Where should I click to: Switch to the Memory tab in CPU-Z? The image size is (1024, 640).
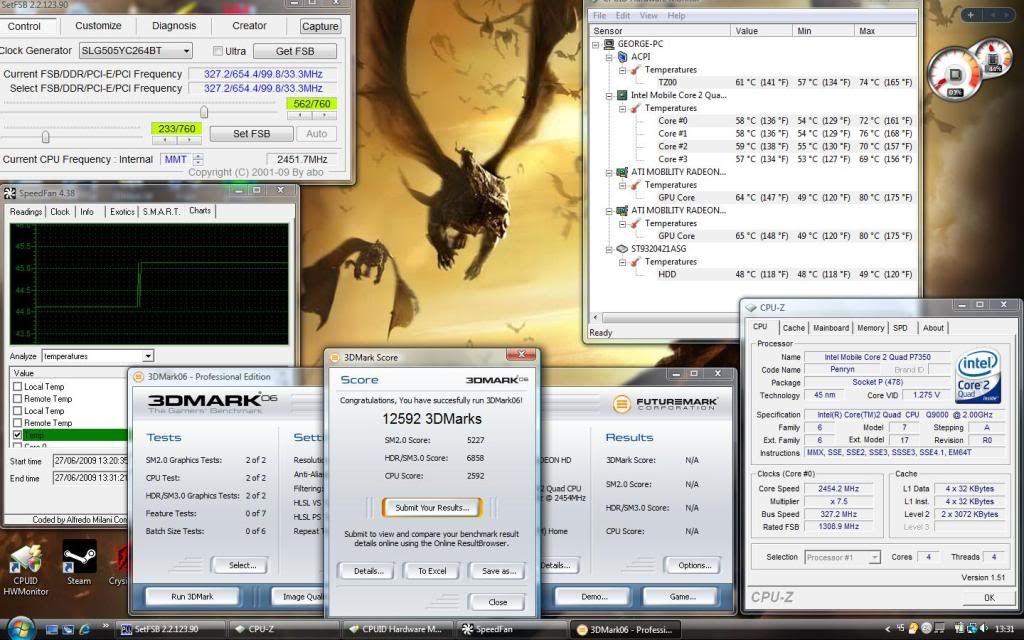[x=871, y=328]
